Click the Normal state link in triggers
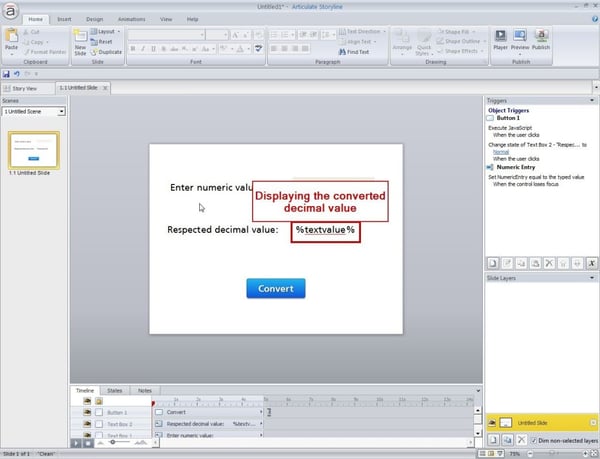The height and width of the screenshot is (459, 600). click(501, 152)
